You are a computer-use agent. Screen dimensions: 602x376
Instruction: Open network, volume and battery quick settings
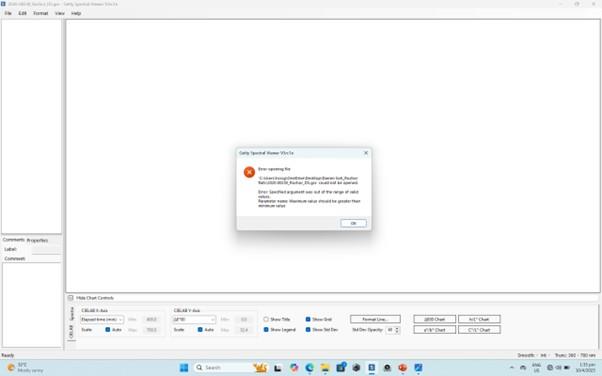(x=558, y=368)
